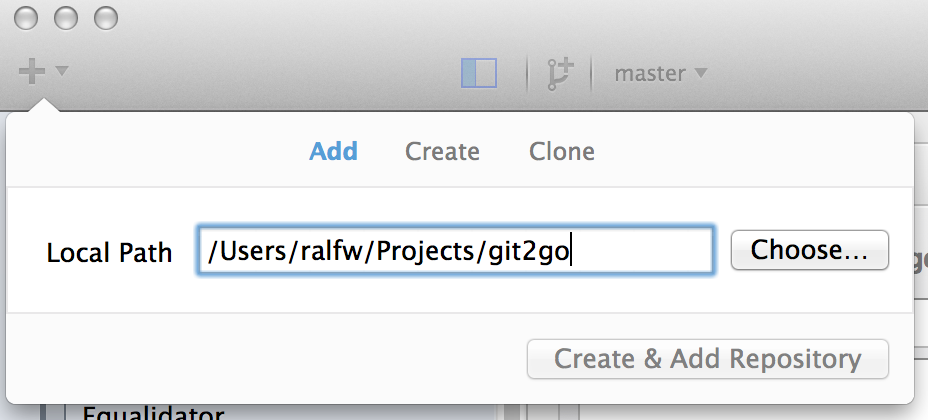928x420 pixels.
Task: Click the right half of sidebar toggle
Action: [486, 73]
